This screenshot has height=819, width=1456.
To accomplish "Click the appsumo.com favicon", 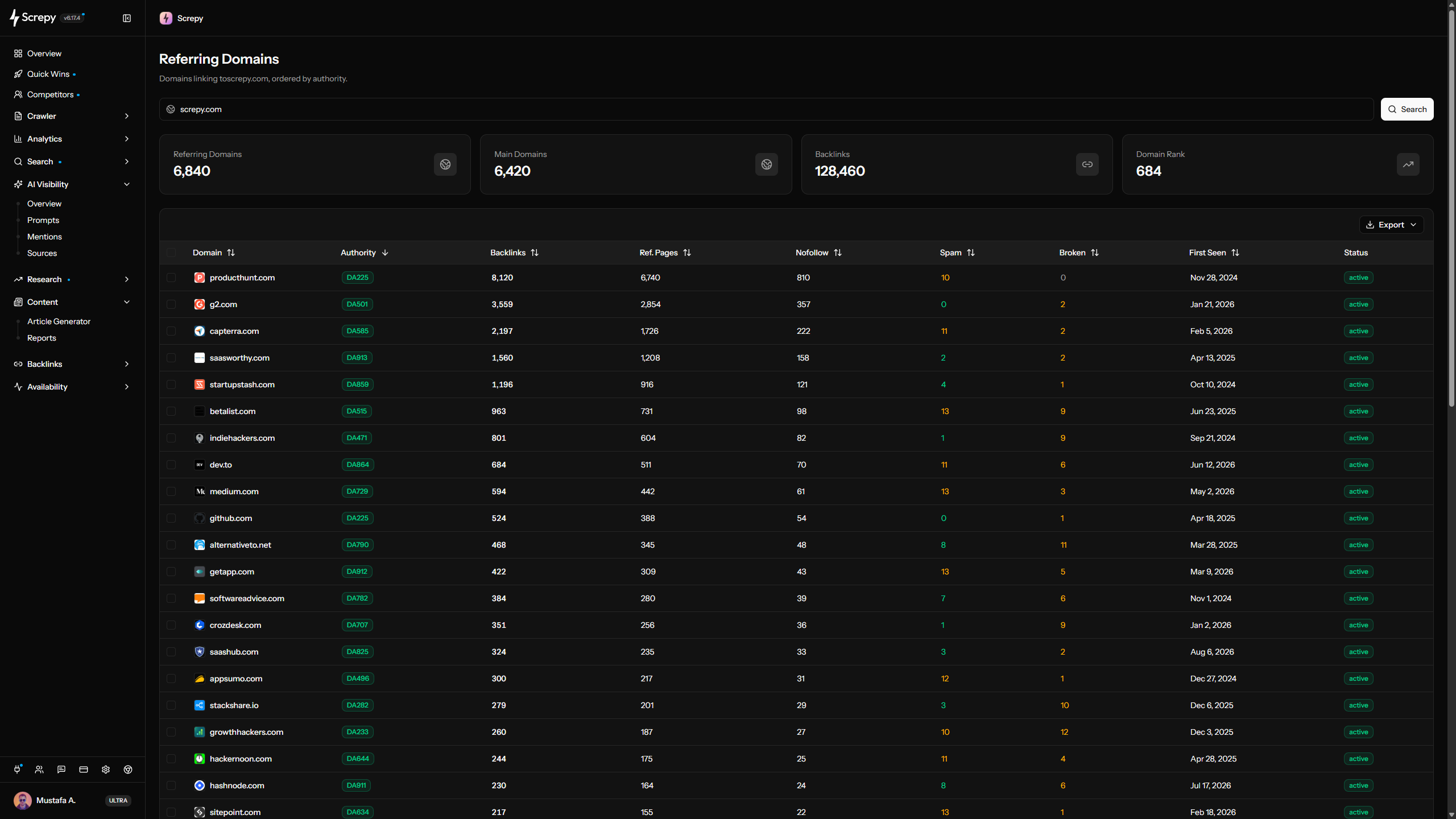I will (200, 679).
